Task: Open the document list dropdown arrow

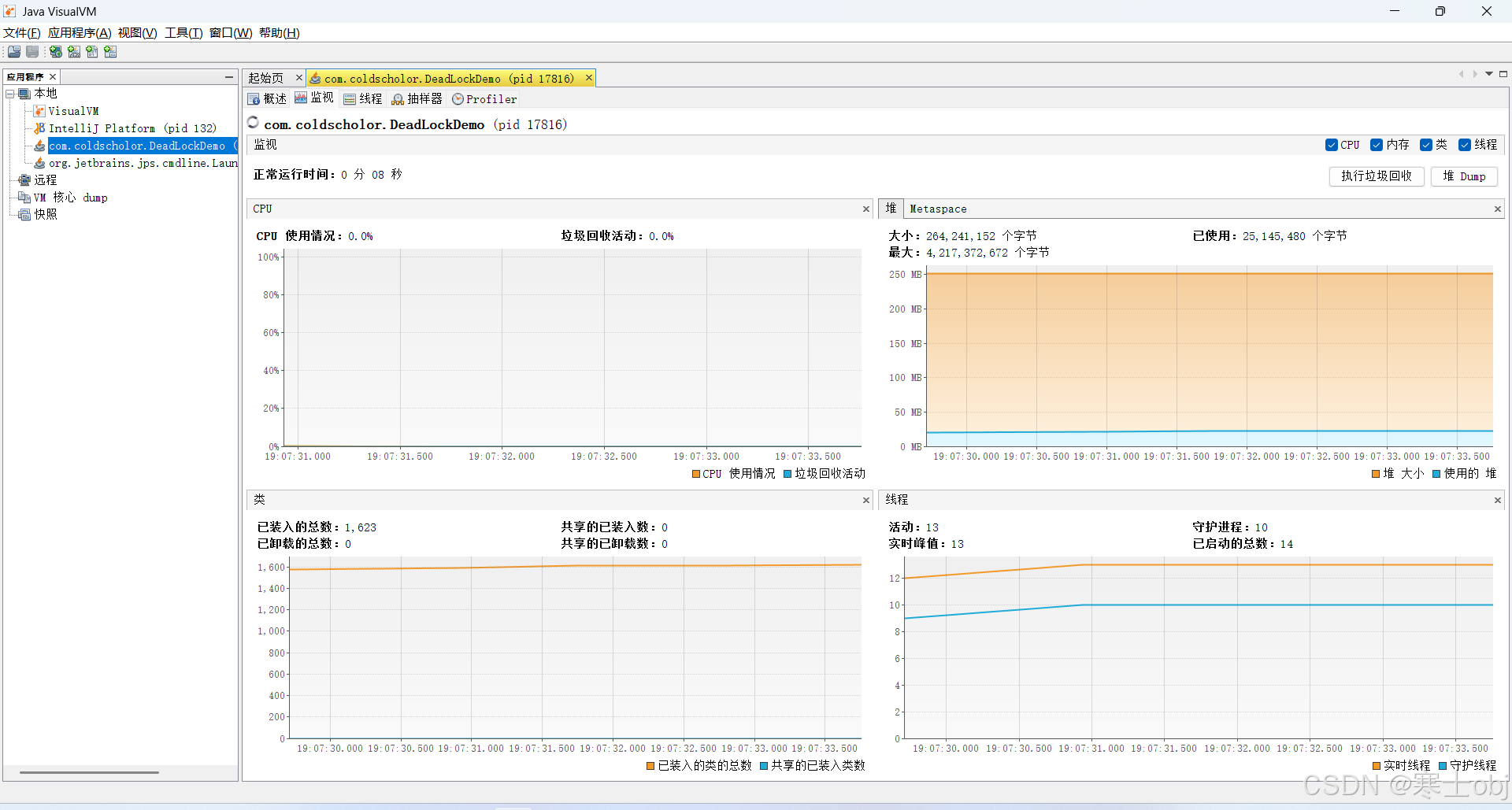Action: [x=1489, y=74]
